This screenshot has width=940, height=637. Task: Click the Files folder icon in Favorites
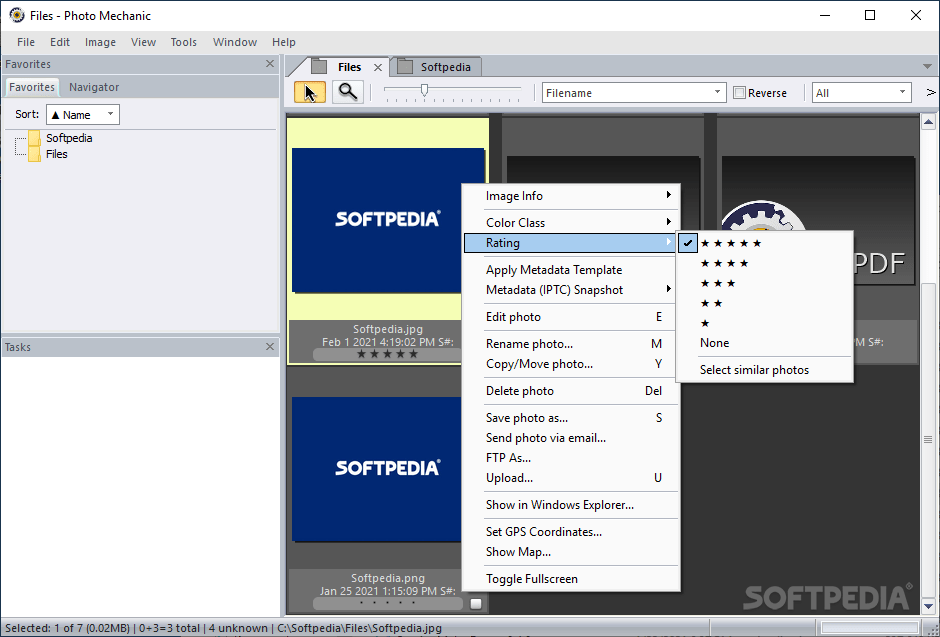point(34,155)
